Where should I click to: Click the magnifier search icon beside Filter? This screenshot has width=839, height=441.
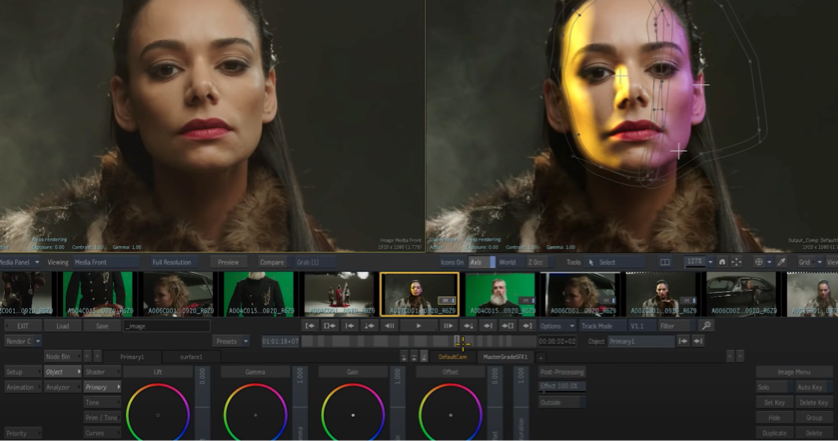[x=706, y=326]
